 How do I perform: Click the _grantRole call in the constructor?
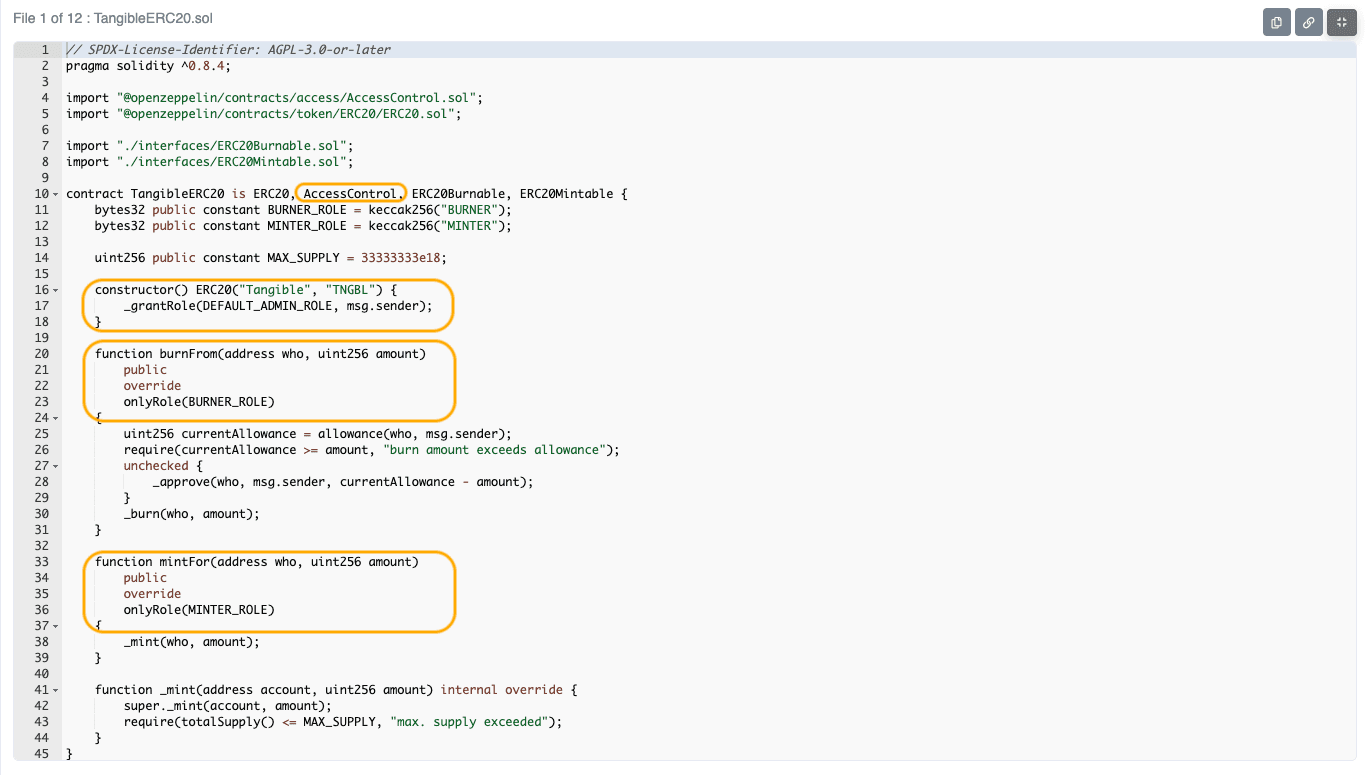point(160,306)
